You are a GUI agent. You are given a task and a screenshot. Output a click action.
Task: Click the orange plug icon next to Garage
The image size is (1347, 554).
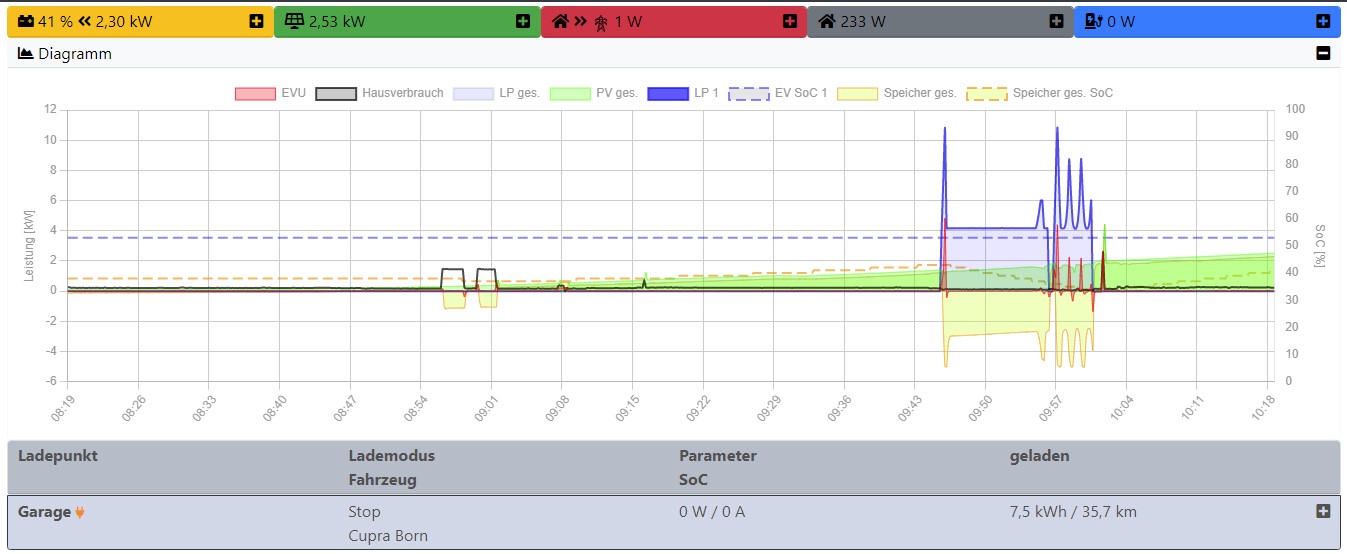tap(81, 513)
